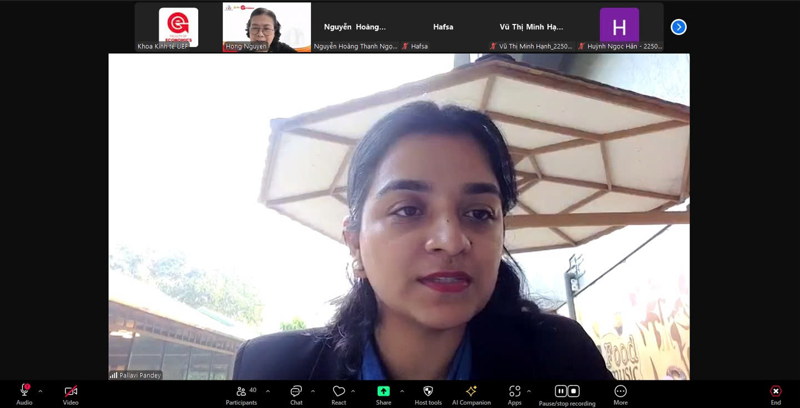
Task: Open Host tools shield icon
Action: [x=428, y=391]
